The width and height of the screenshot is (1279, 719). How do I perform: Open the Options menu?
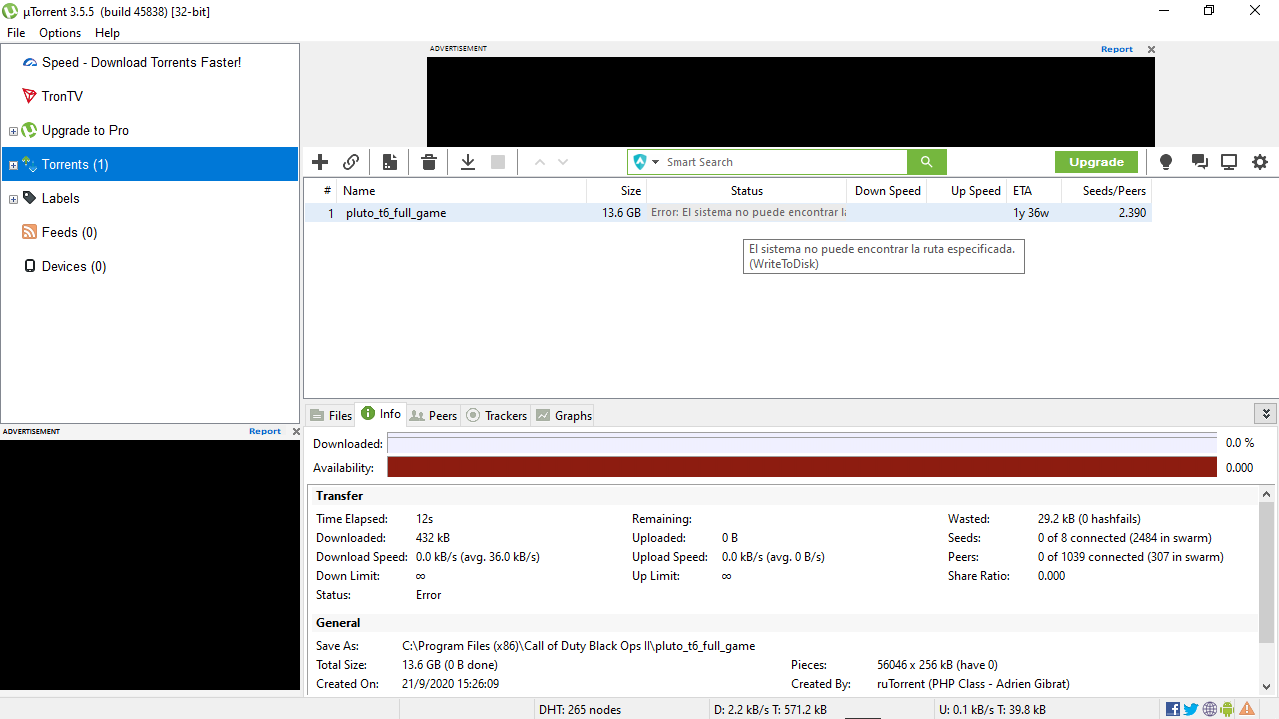(60, 33)
